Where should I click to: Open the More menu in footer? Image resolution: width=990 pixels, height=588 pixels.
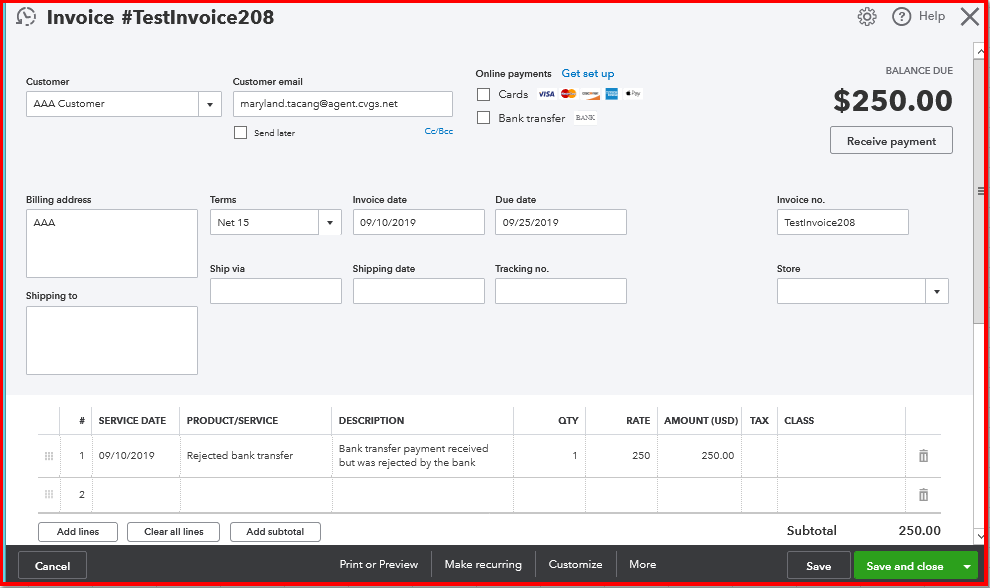click(643, 564)
